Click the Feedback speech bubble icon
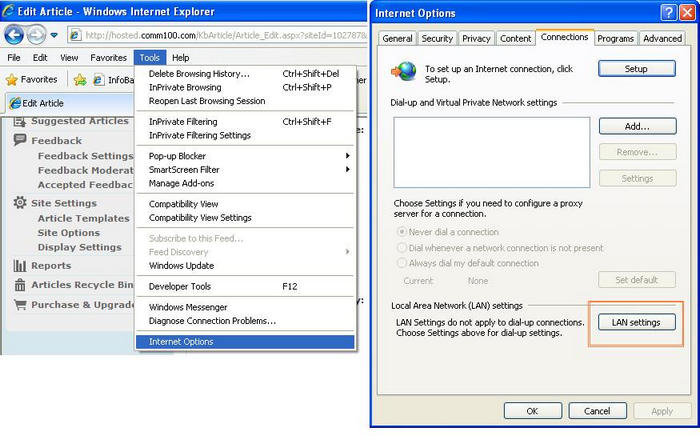The height and width of the screenshot is (448, 700). (x=21, y=141)
